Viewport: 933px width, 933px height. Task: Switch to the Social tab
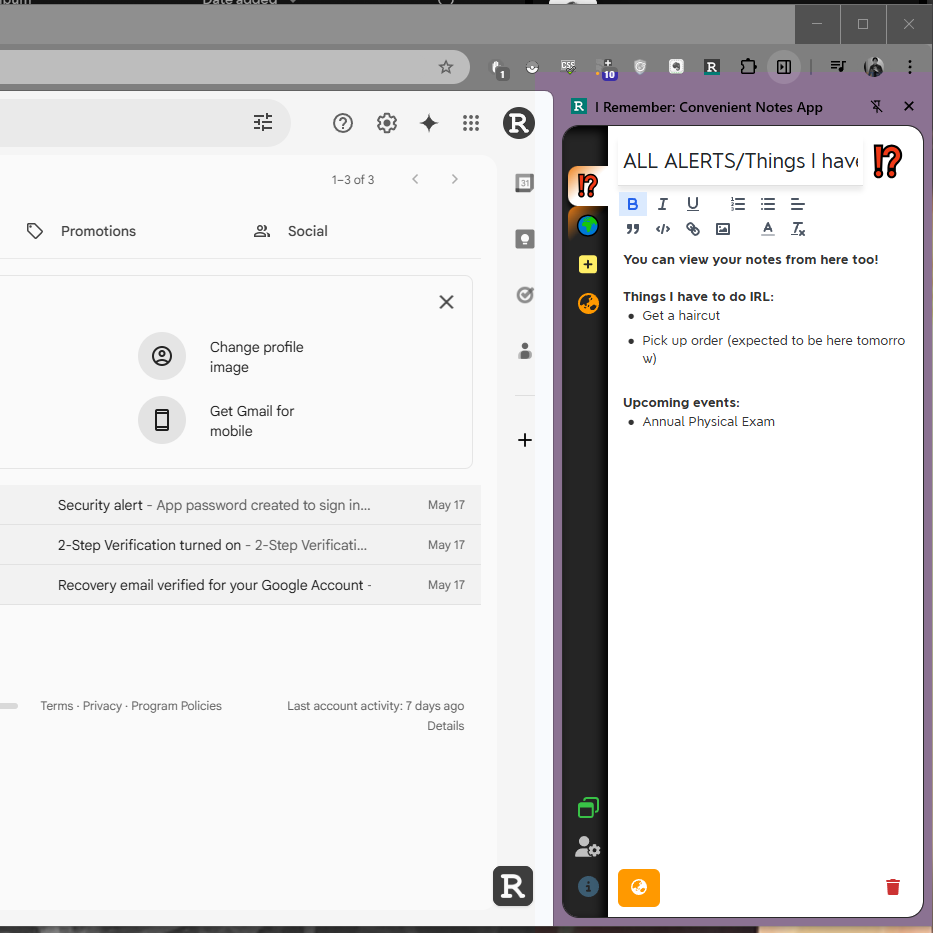[290, 231]
